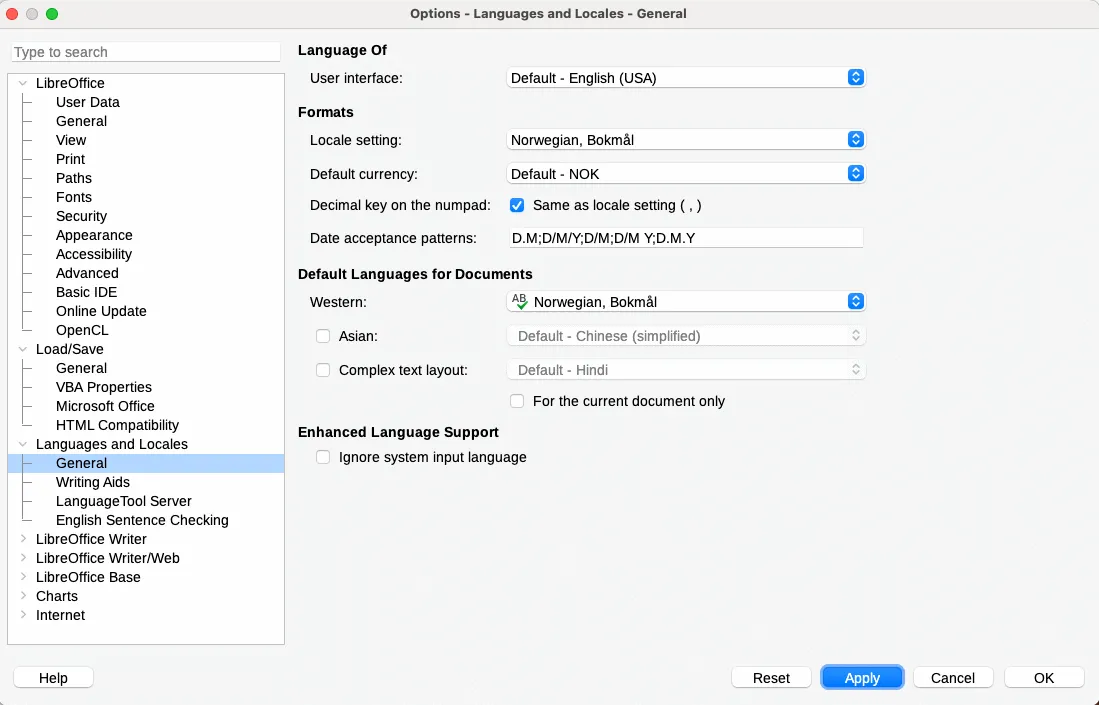Click the Date acceptance patterns field
Image resolution: width=1099 pixels, height=705 pixels.
[685, 238]
